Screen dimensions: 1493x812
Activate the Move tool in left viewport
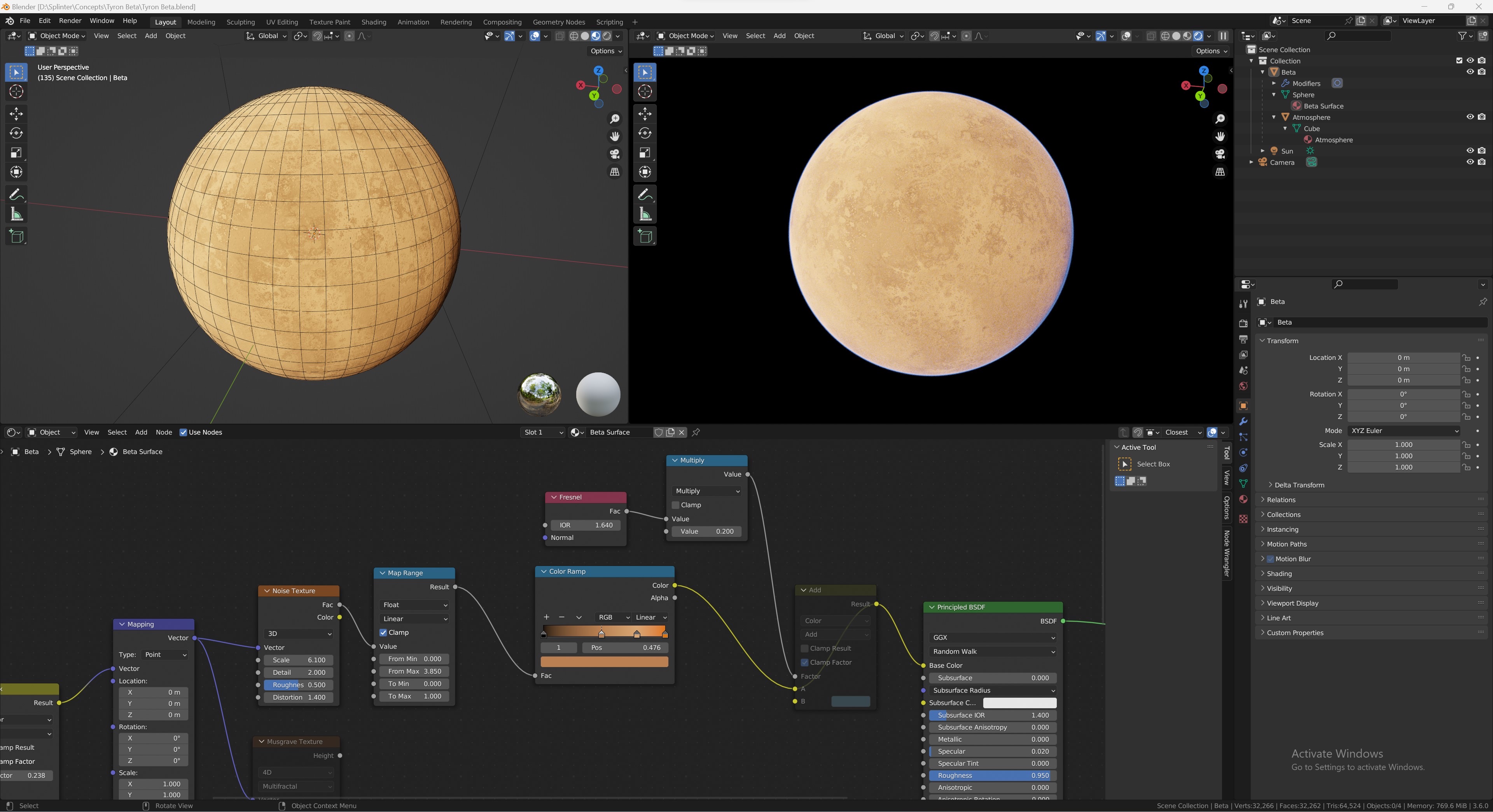tap(16, 113)
